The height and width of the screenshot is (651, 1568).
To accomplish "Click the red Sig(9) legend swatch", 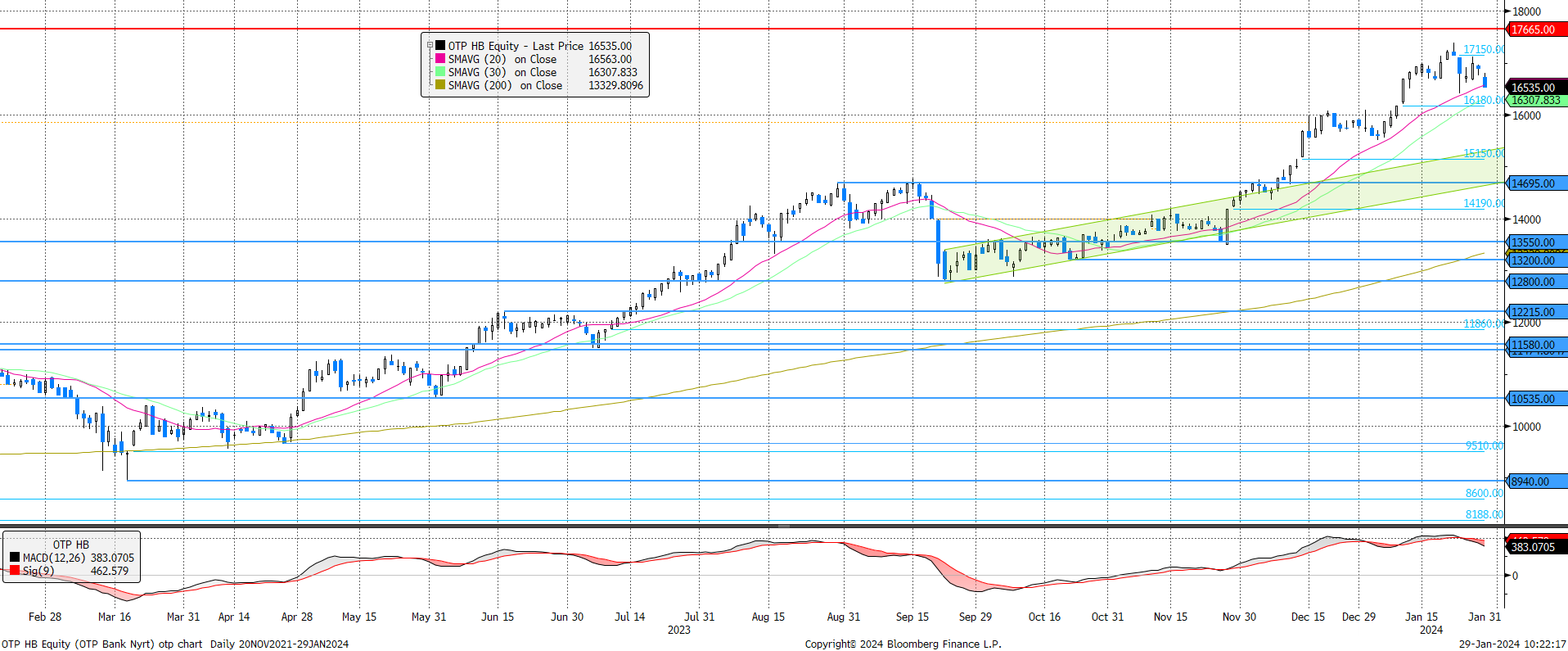I will 15,570.
